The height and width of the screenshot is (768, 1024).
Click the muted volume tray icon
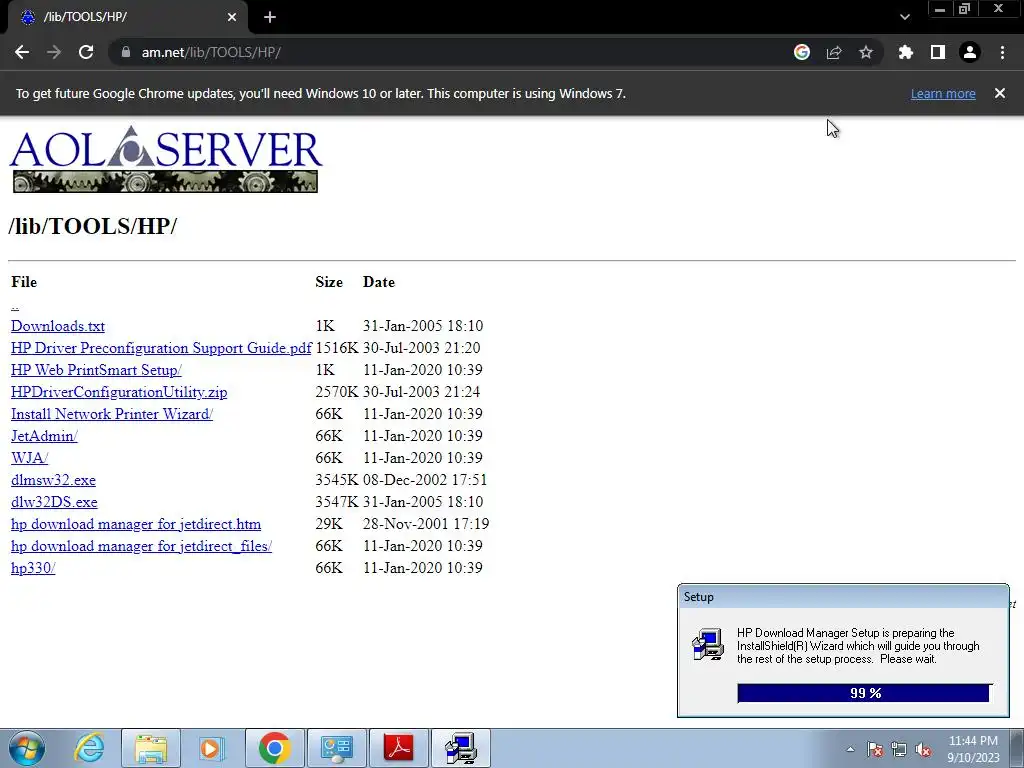pyautogui.click(x=923, y=750)
